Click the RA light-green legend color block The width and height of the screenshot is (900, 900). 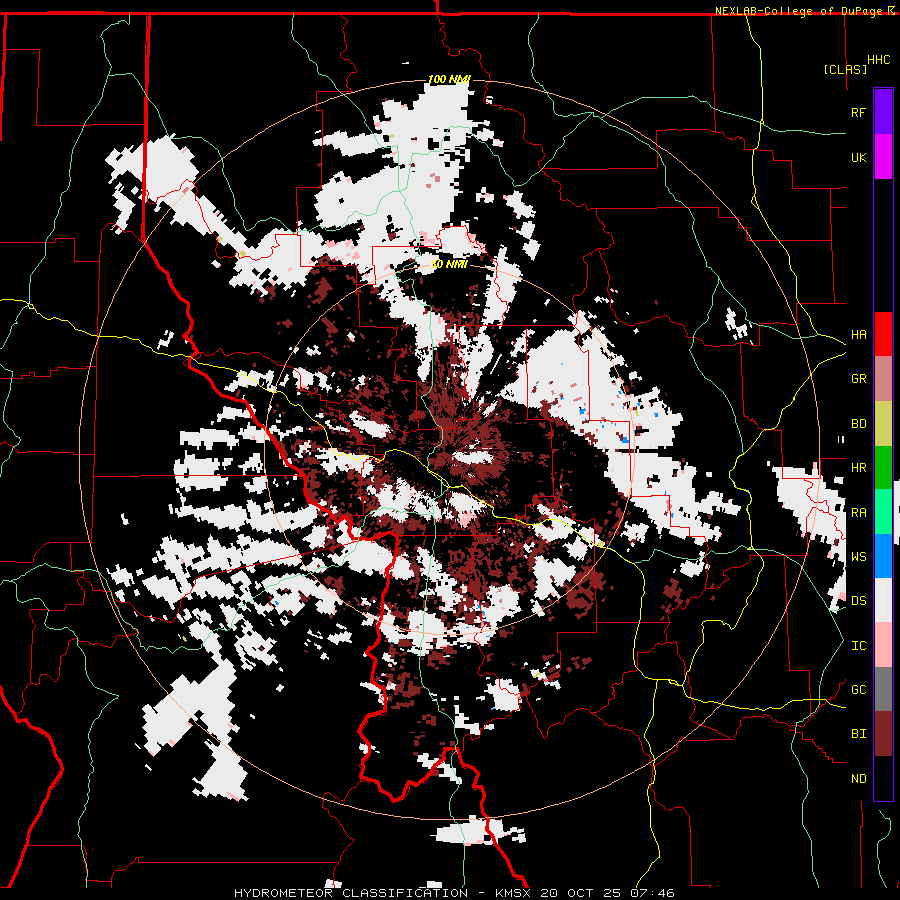pyautogui.click(x=883, y=512)
